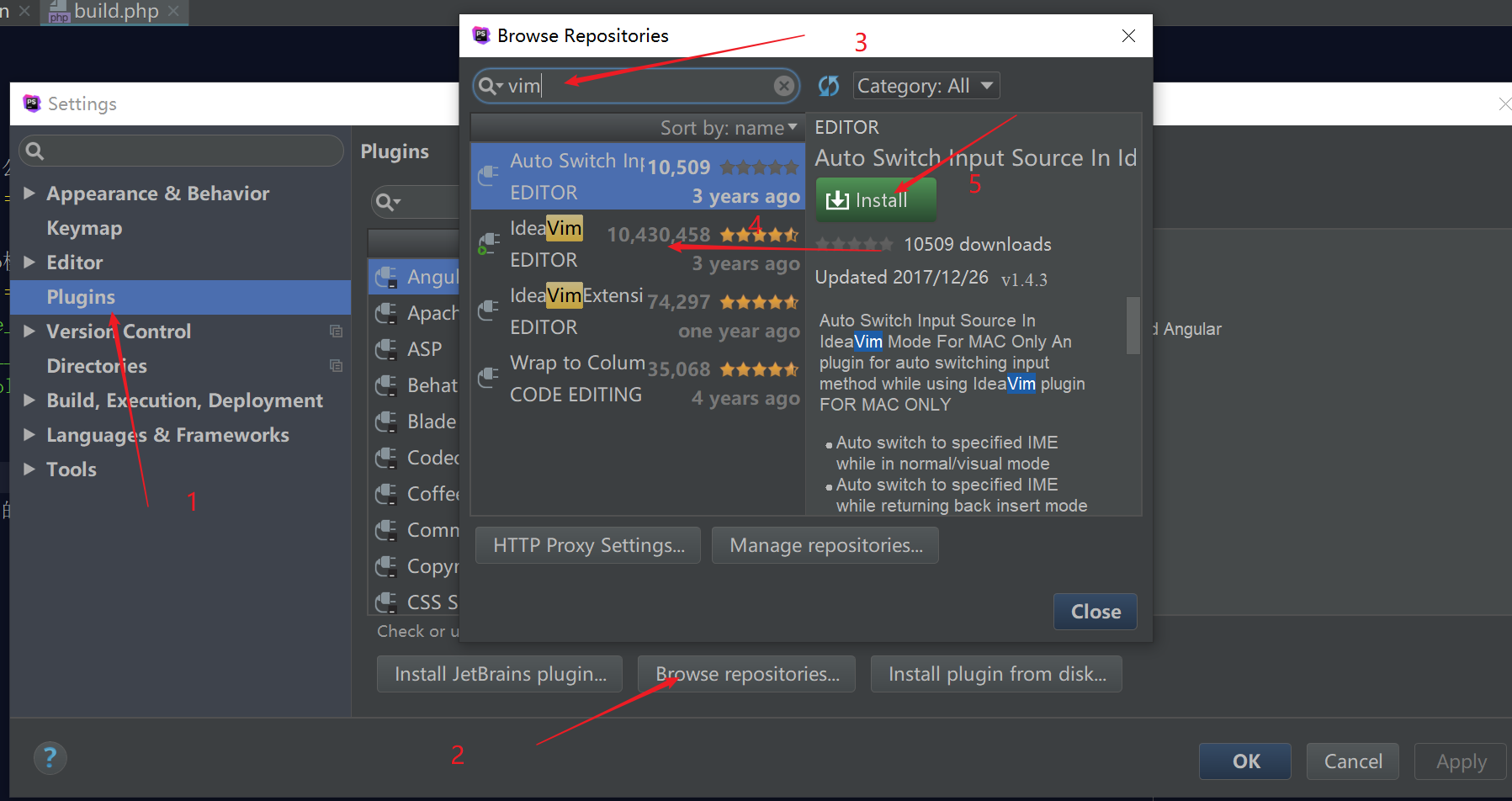Expand the Editor settings node
This screenshot has height=801, width=1512.
click(x=29, y=263)
